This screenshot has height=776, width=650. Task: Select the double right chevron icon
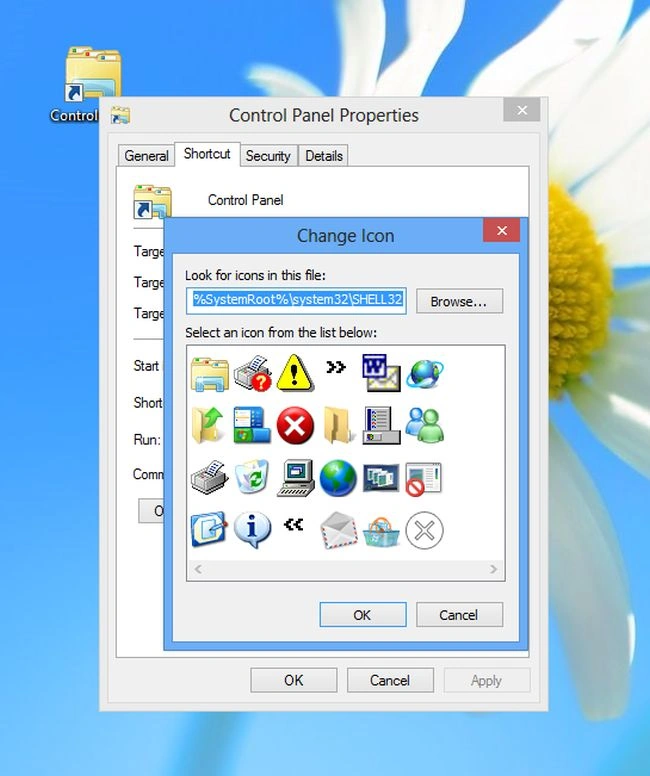click(x=336, y=367)
